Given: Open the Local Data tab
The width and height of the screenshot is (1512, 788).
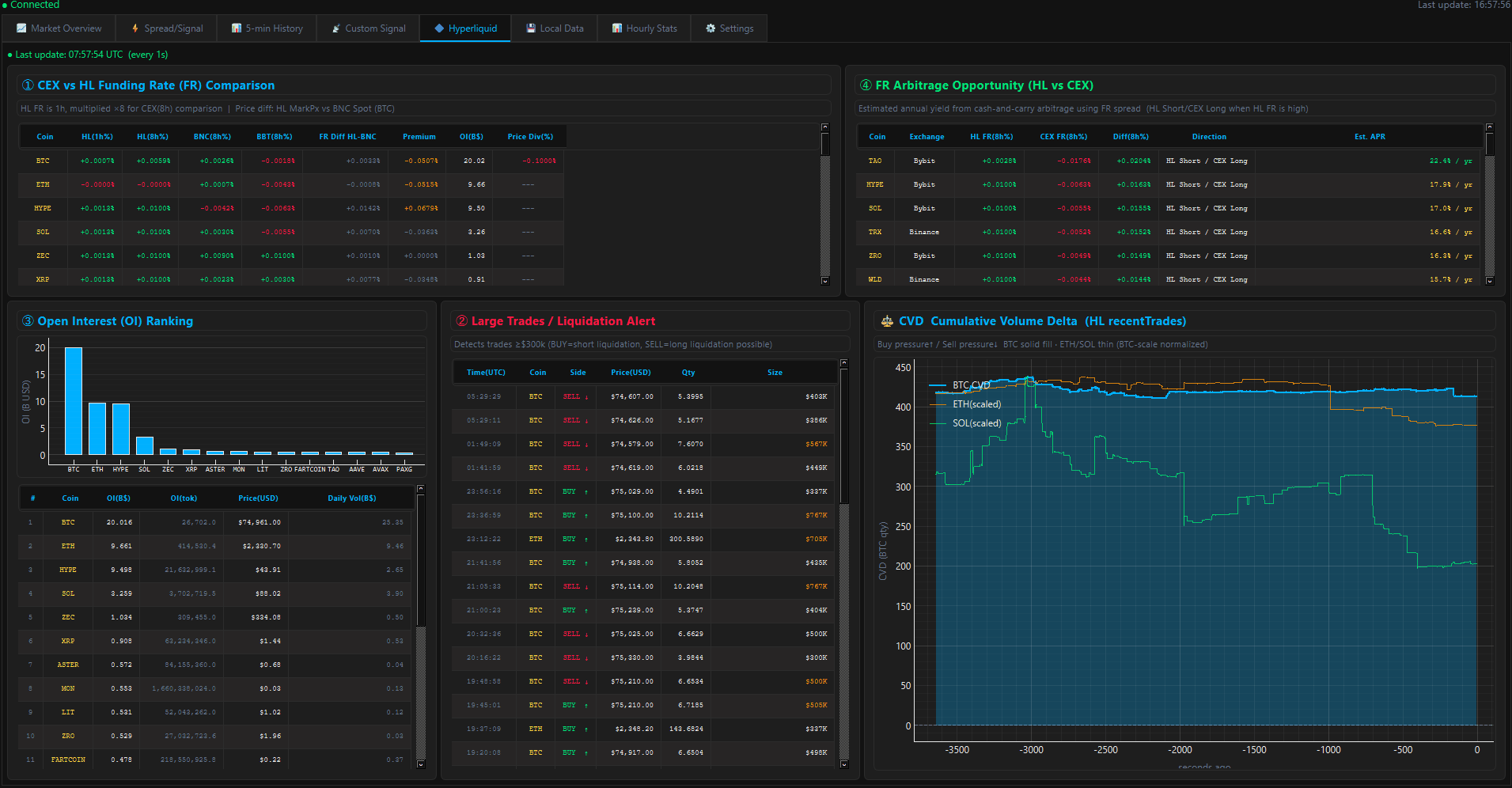Looking at the screenshot, I should (x=555, y=28).
